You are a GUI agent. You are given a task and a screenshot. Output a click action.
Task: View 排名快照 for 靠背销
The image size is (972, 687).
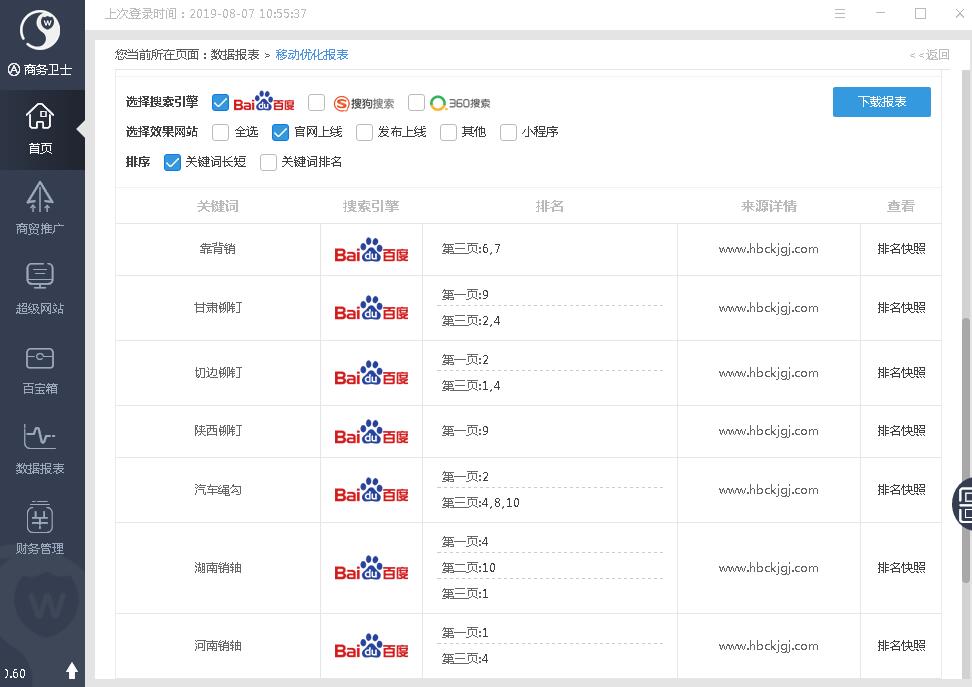point(901,249)
